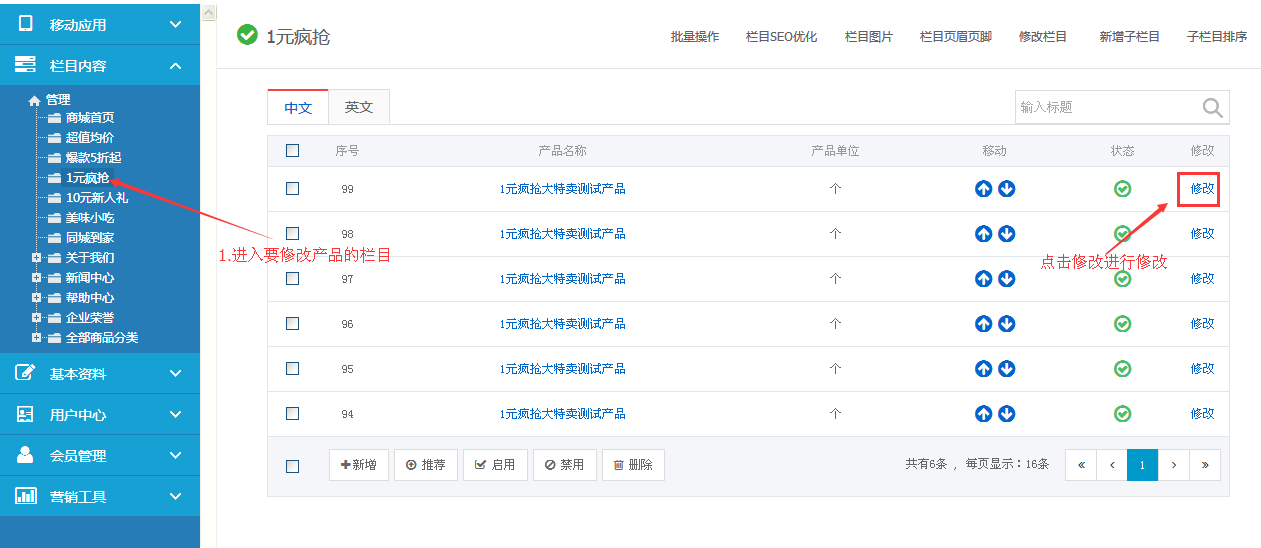This screenshot has width=1261, height=548.
Task: Click 修改 link for product 99
Action: (1202, 188)
